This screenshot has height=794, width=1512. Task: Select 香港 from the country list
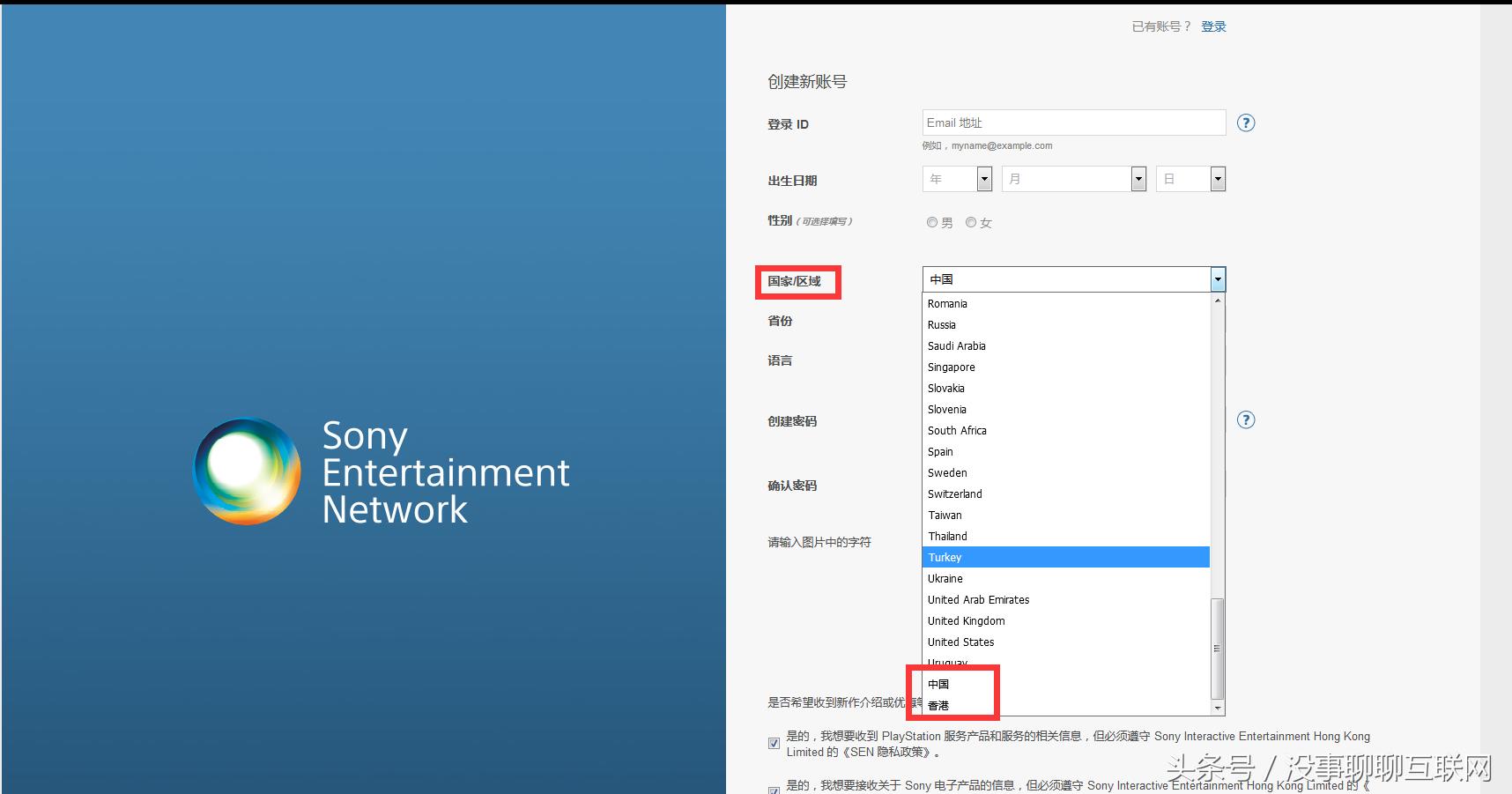tap(939, 705)
